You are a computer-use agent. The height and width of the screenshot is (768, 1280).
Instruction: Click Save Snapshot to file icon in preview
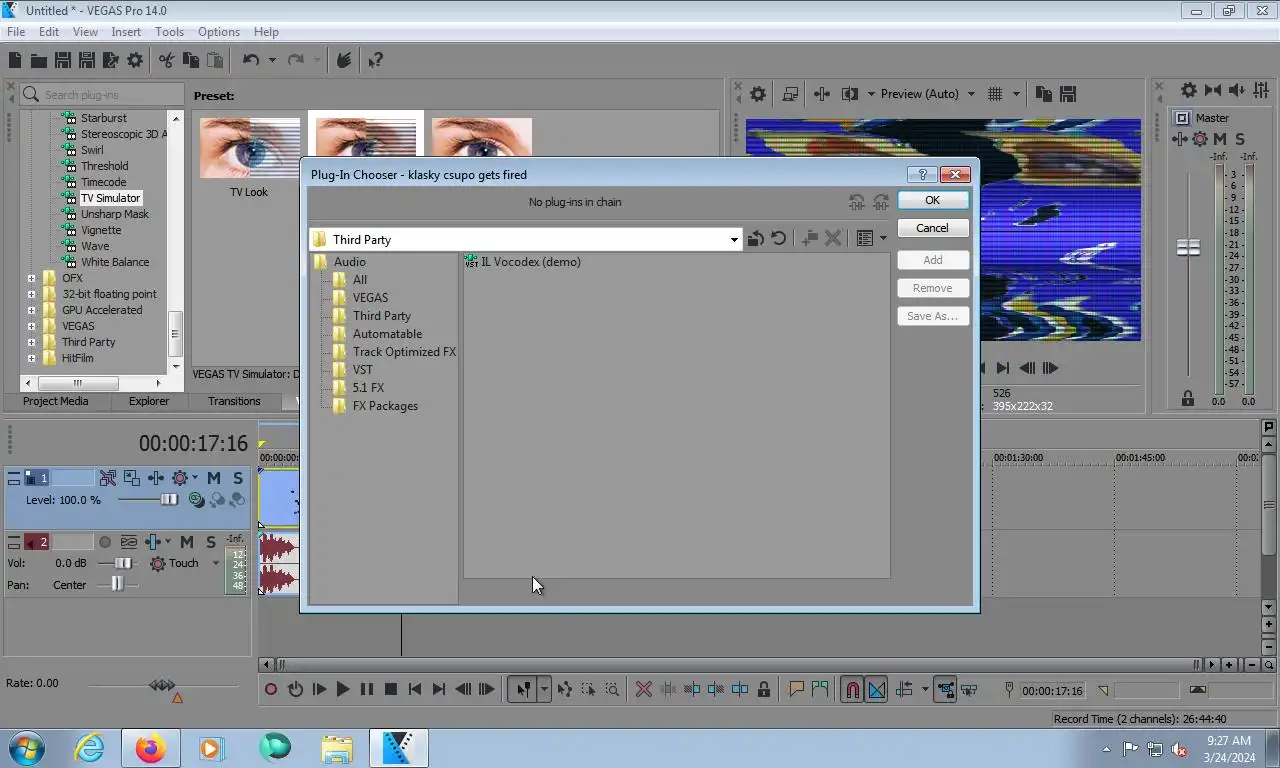(1067, 94)
